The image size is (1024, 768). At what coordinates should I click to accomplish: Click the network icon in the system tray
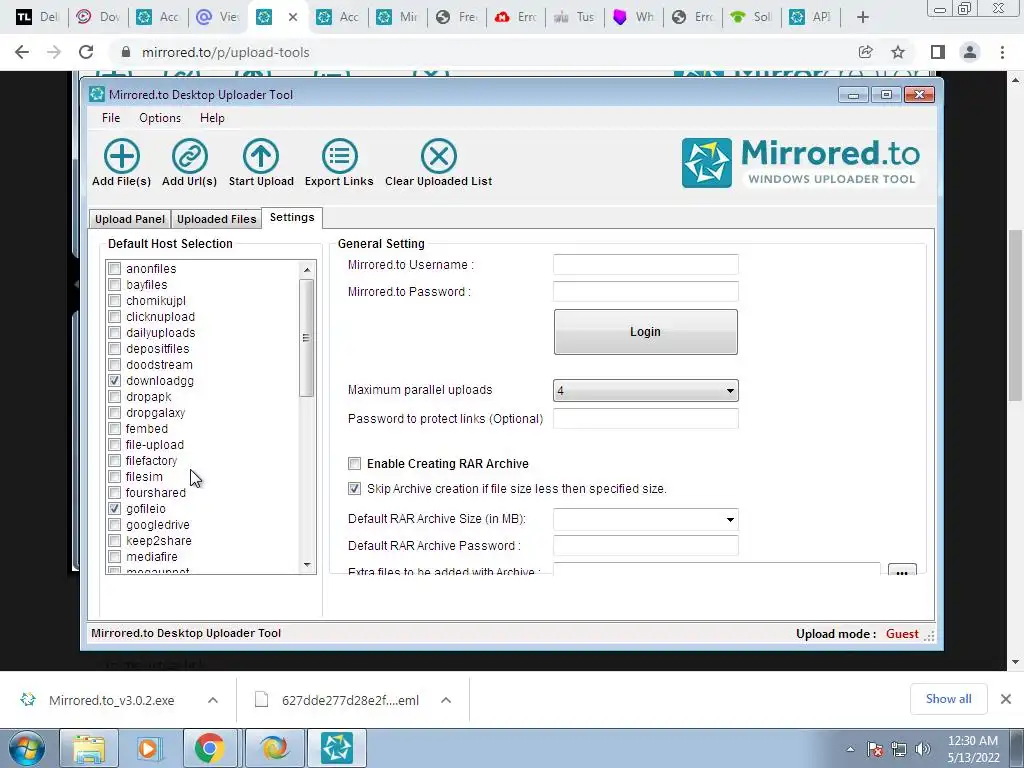coord(899,749)
